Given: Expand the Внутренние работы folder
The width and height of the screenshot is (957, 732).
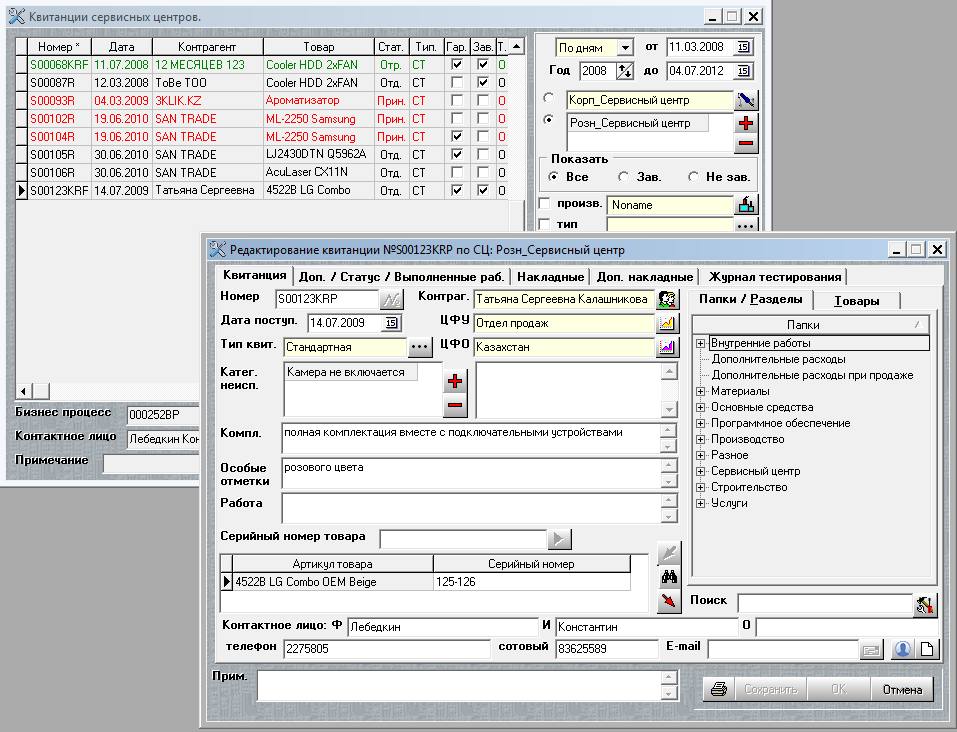Looking at the screenshot, I should click(701, 344).
